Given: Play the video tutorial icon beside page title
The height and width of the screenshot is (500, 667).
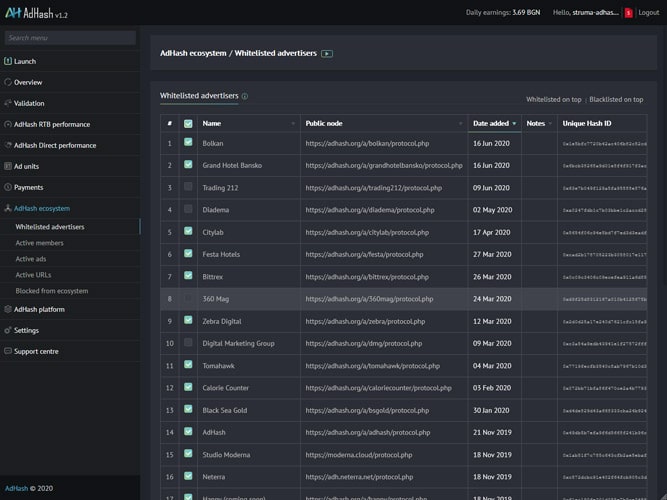Looking at the screenshot, I should click(327, 53).
